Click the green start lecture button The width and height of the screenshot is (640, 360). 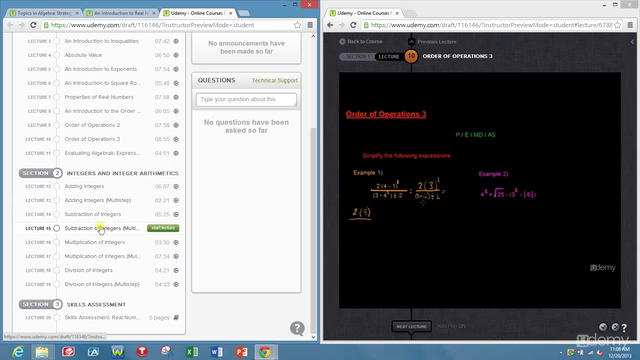click(163, 228)
